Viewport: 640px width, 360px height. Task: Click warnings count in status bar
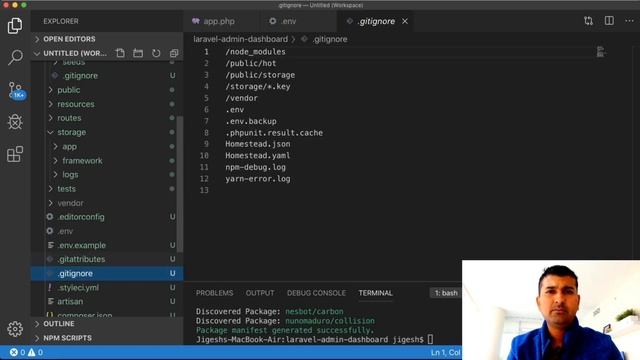pos(36,352)
